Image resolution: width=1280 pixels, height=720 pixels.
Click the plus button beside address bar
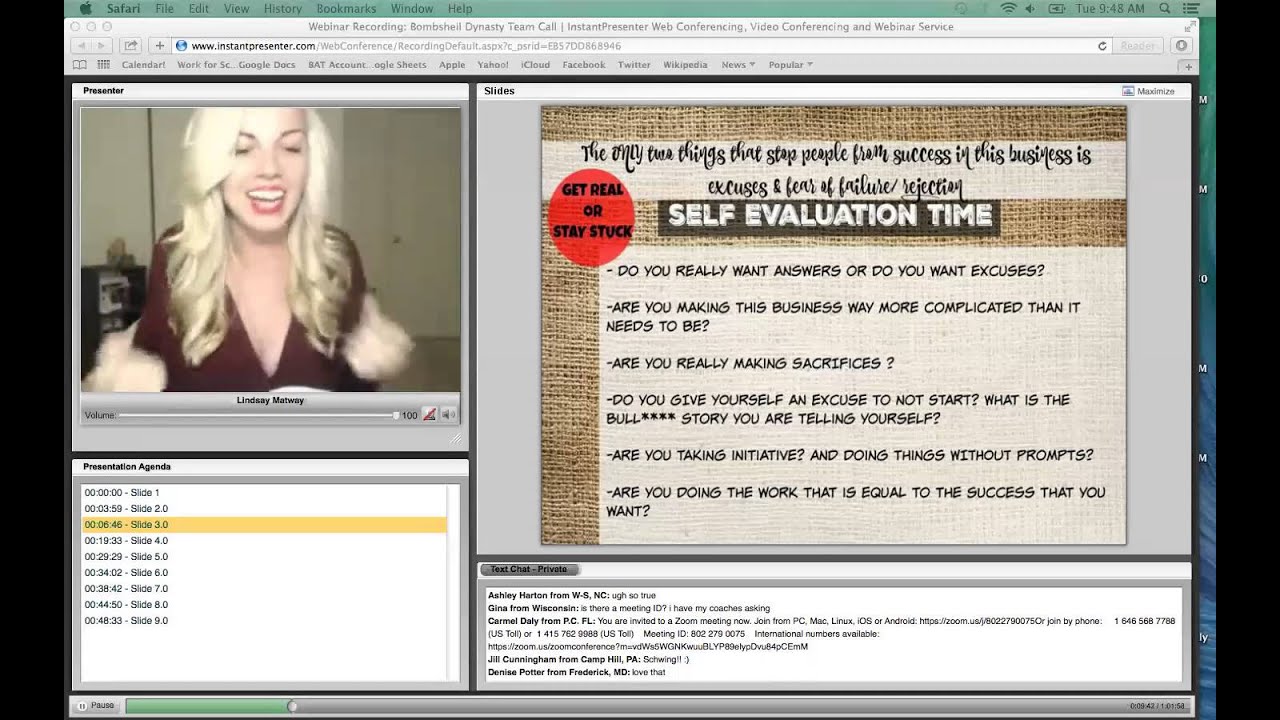[x=159, y=46]
